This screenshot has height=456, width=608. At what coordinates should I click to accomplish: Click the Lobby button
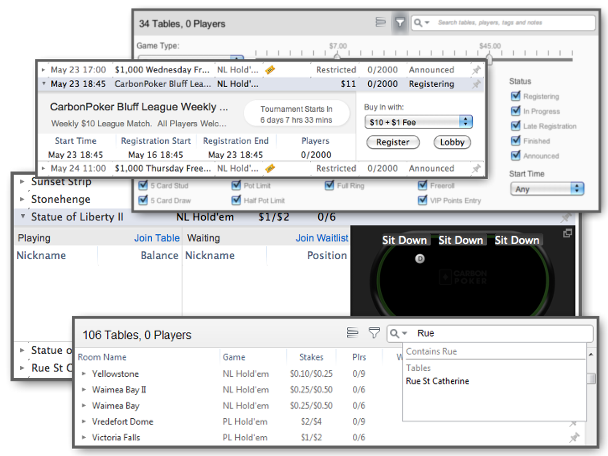452,142
